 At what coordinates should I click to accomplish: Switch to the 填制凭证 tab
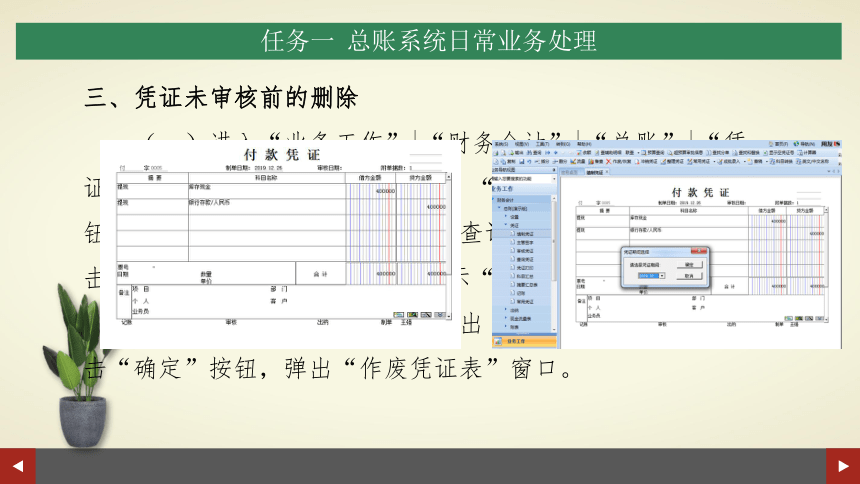pyautogui.click(x=595, y=172)
